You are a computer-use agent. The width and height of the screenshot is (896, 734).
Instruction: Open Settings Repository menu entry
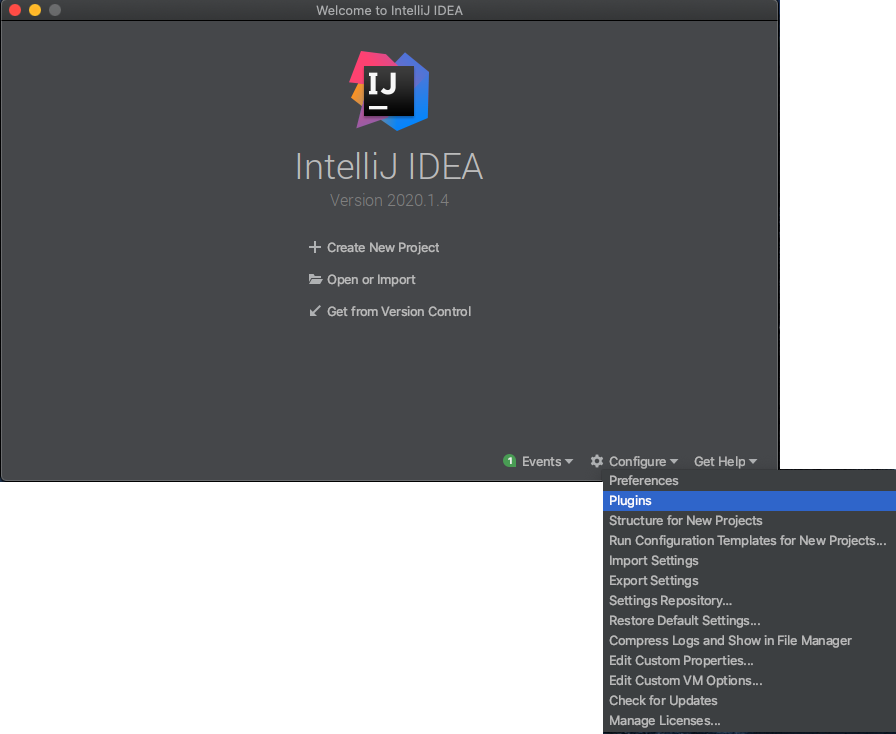749,600
